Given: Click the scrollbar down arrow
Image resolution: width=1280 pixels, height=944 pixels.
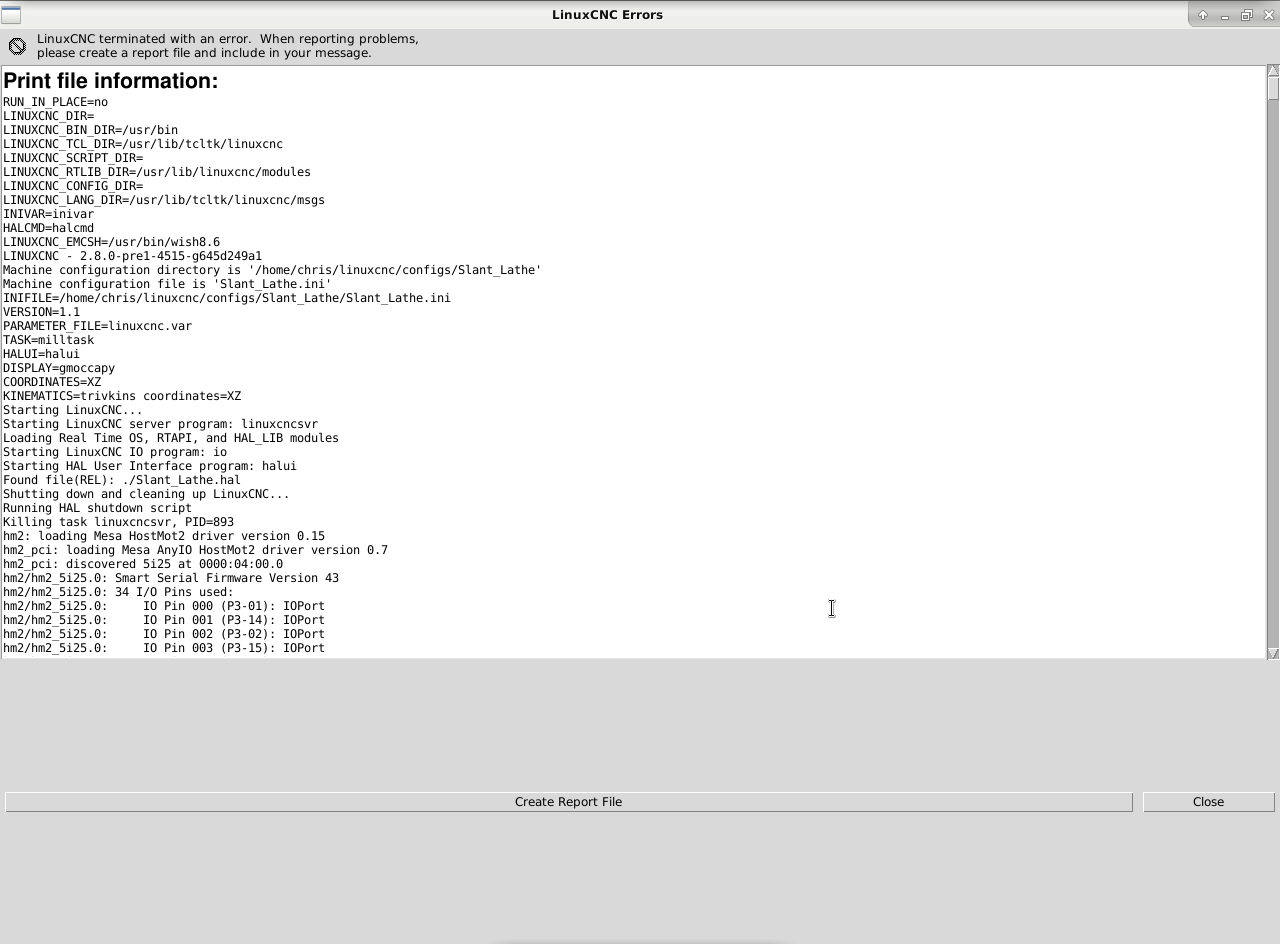Looking at the screenshot, I should click(x=1273, y=653).
